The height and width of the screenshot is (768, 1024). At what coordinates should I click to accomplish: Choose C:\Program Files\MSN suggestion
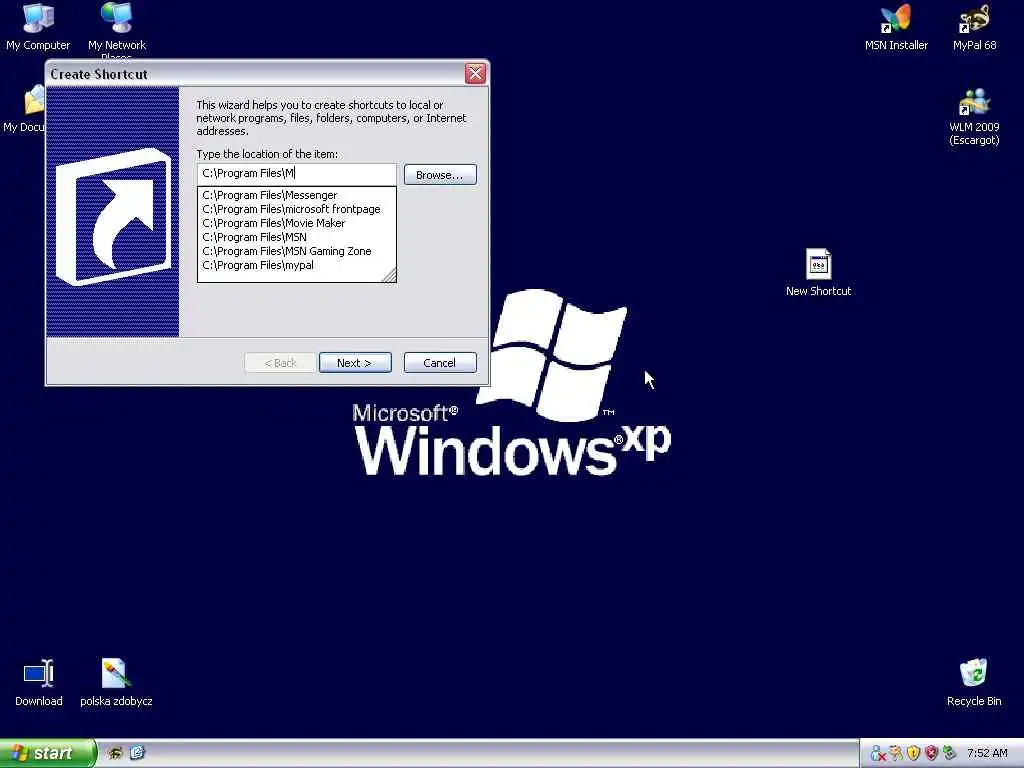point(296,237)
